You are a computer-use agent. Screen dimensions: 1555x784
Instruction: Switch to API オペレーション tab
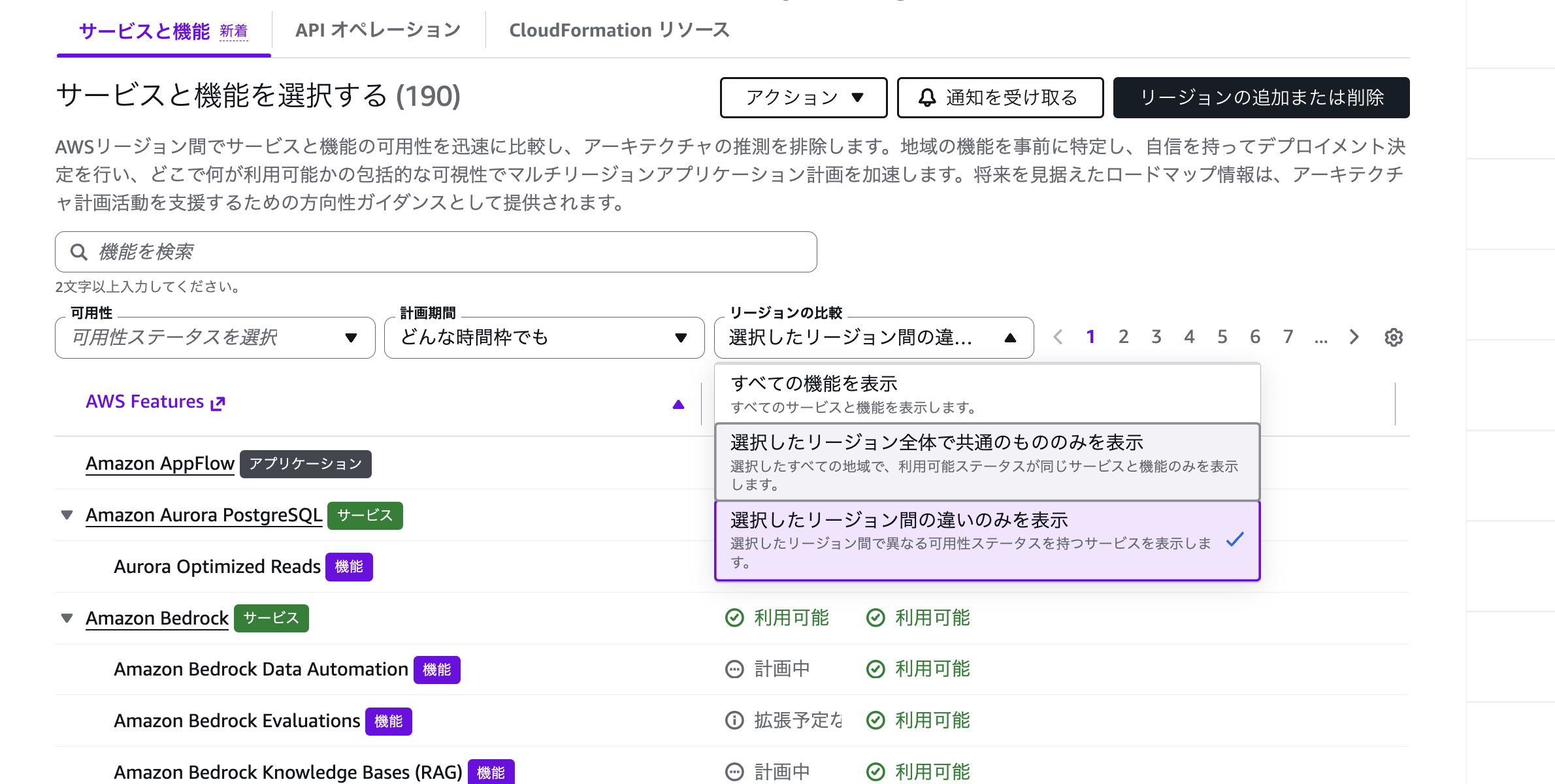point(378,30)
